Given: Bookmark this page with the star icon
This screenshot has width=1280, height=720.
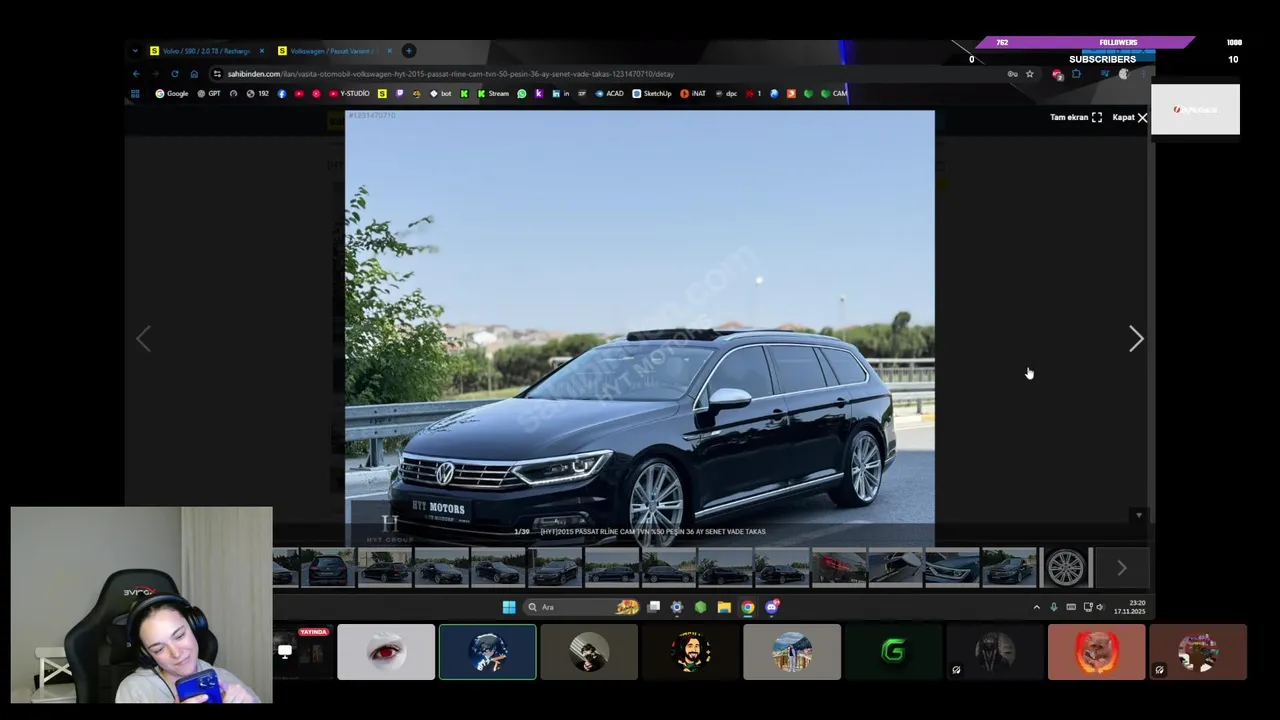Looking at the screenshot, I should click(x=1029, y=74).
